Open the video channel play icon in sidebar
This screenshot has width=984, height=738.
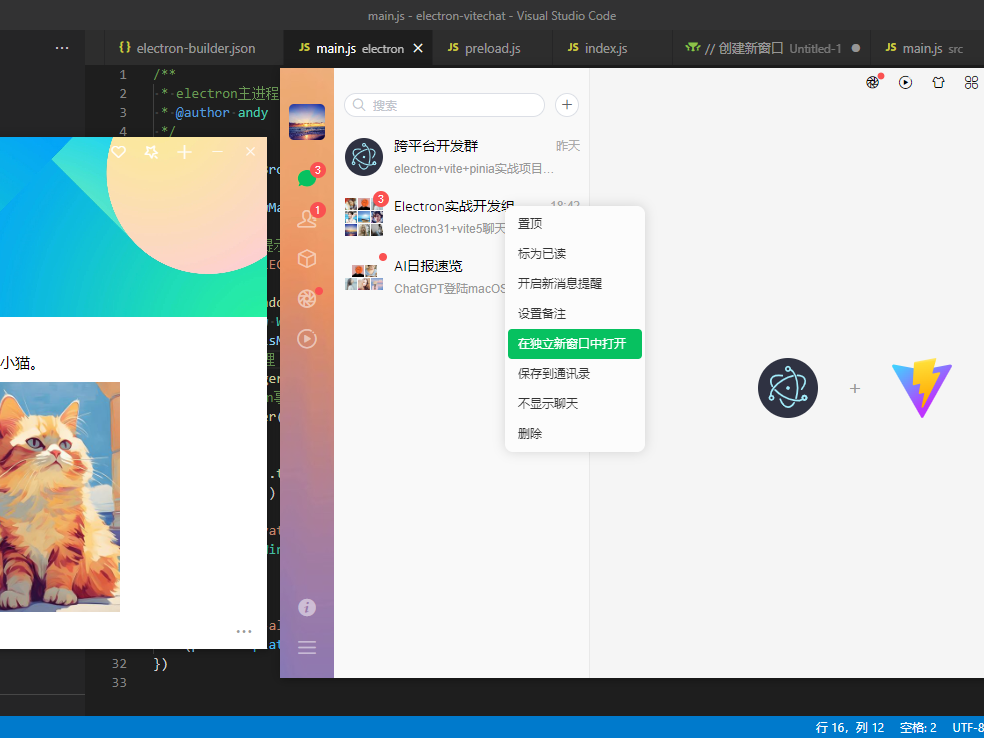click(306, 339)
